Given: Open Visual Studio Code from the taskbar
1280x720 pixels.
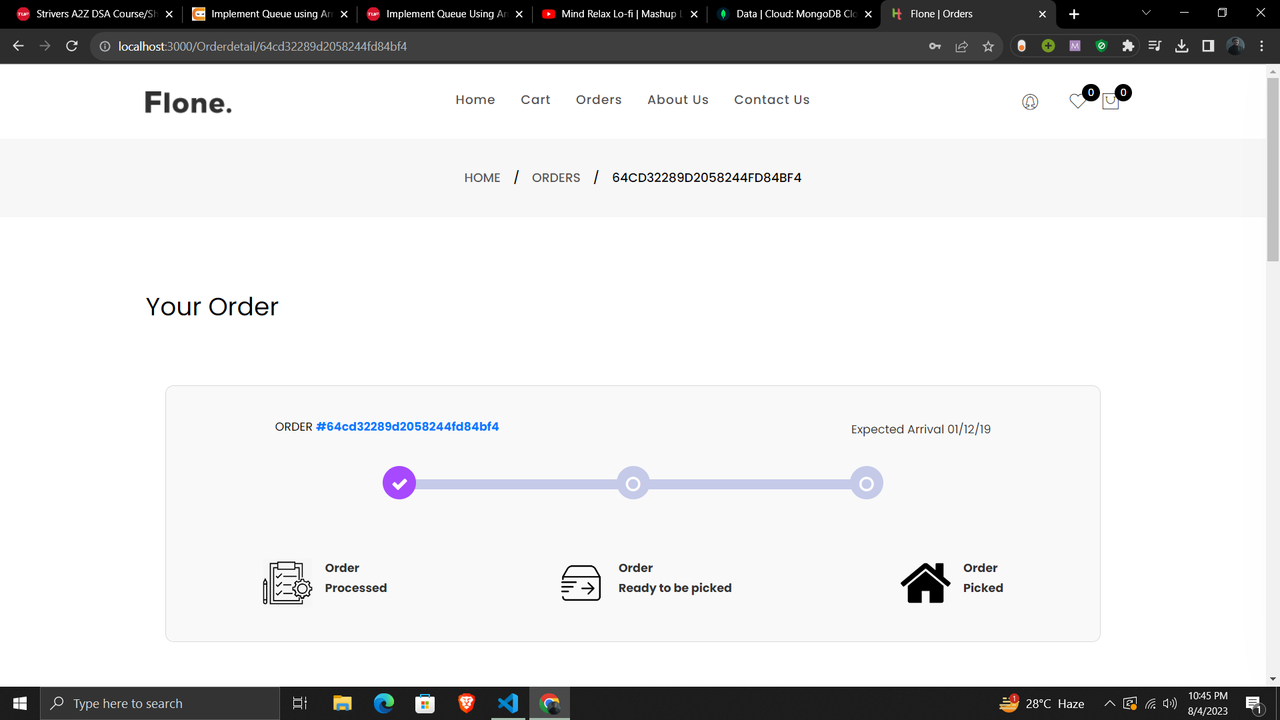Looking at the screenshot, I should click(508, 703).
